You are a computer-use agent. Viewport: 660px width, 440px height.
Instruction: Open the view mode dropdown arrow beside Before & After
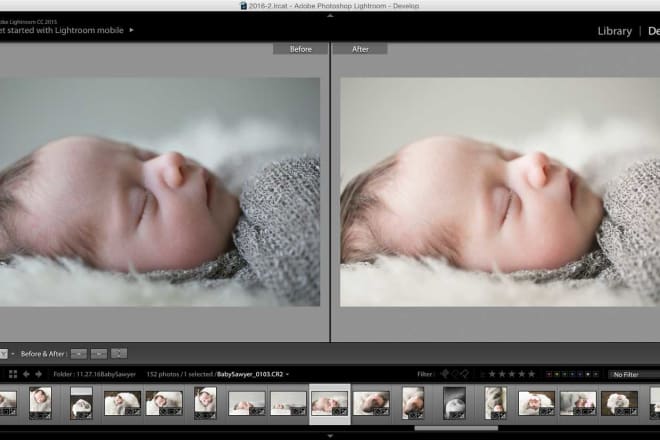pos(13,354)
